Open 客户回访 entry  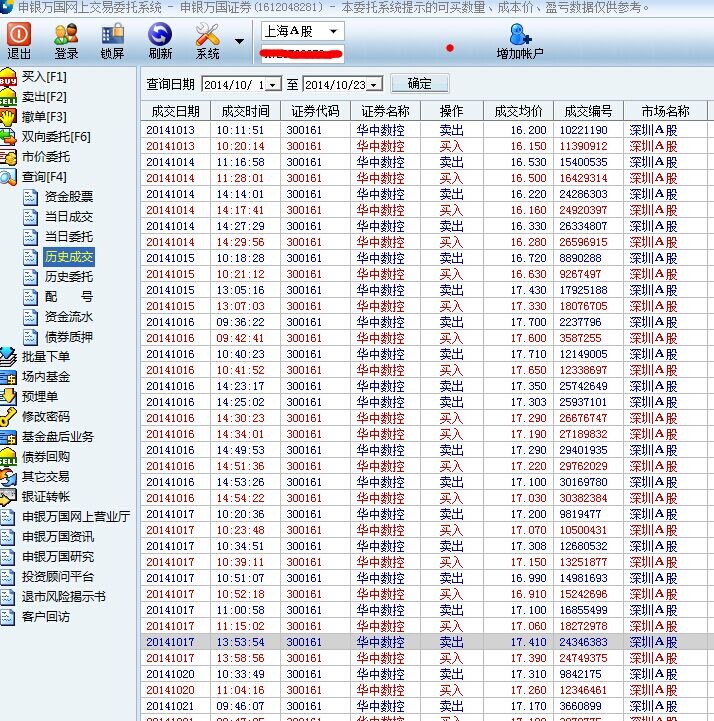coord(46,617)
